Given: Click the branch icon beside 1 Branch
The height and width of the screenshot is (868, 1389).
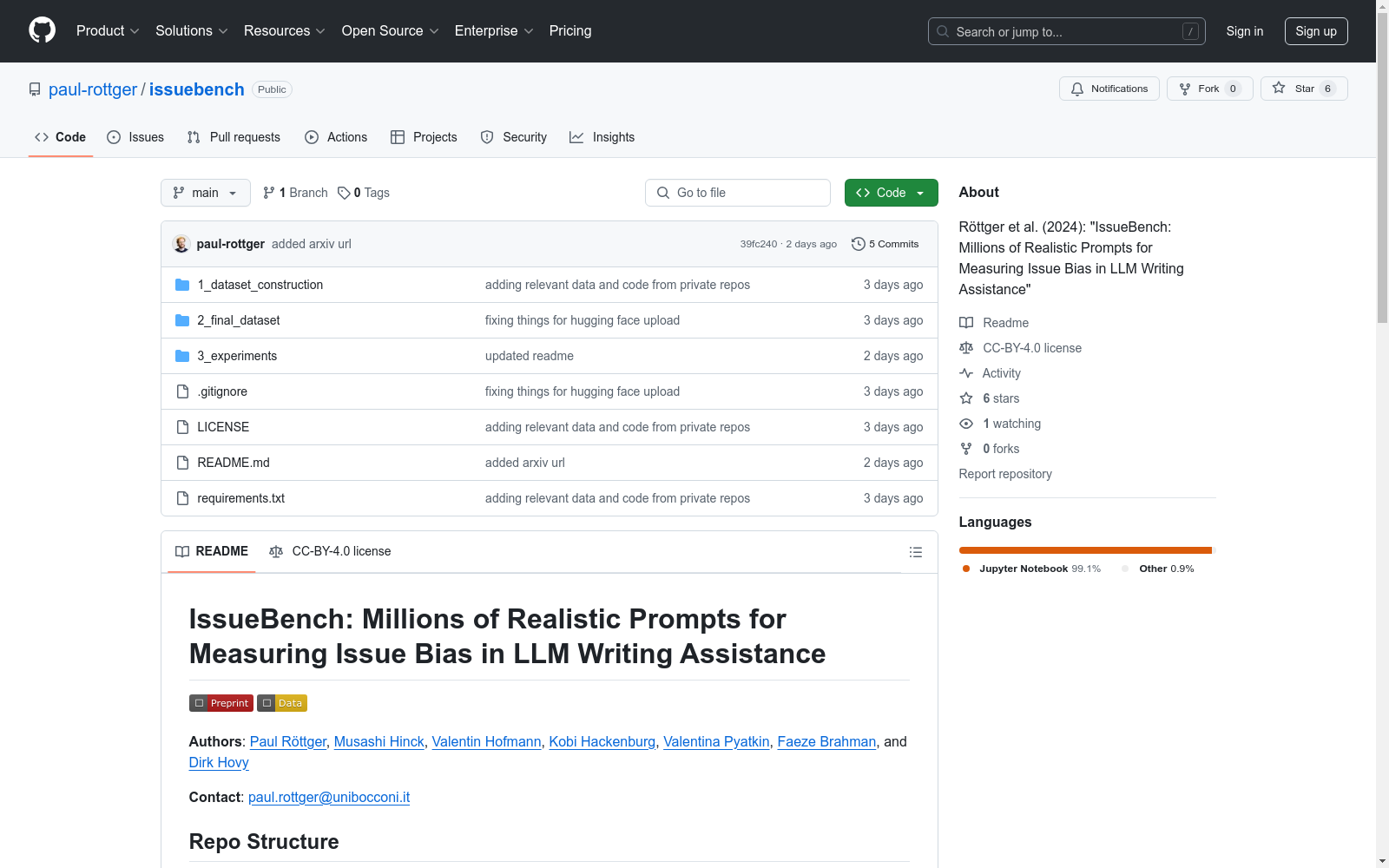Looking at the screenshot, I should 269,193.
